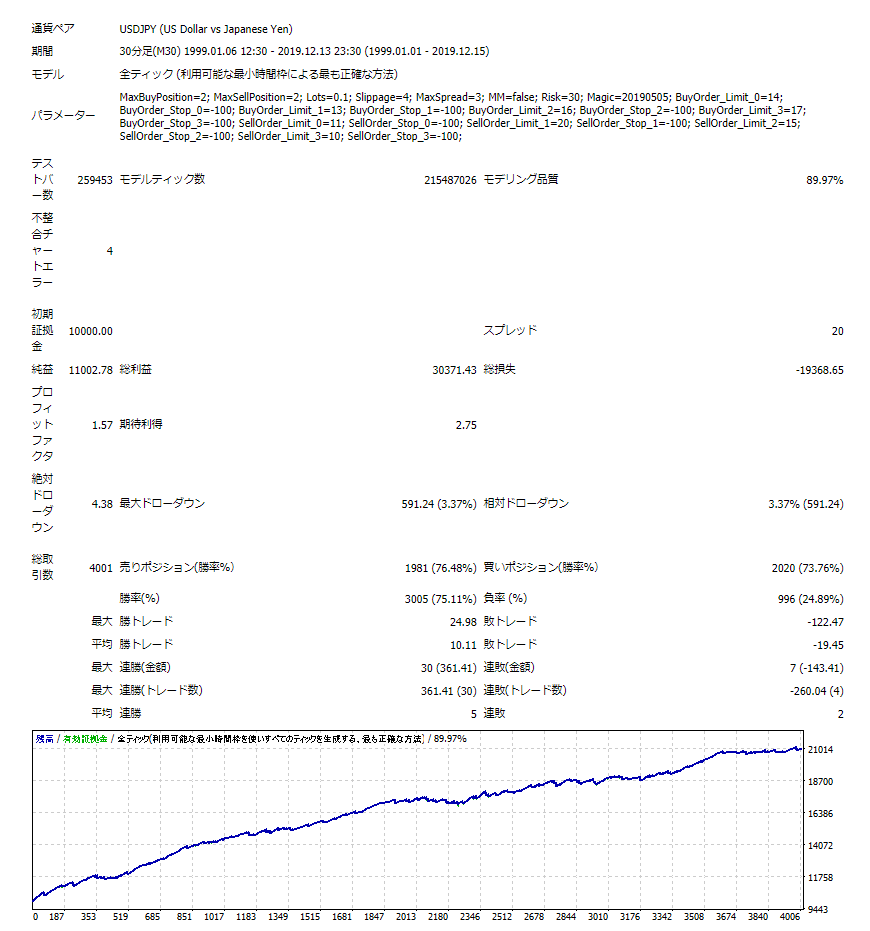Click the absolute drawdown 4.38

(102, 504)
